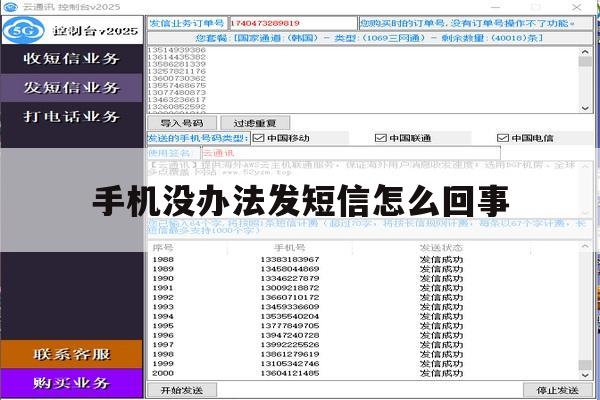This screenshot has width=600, height=400.
Task: Click the 5G cloud logo icon
Action: click(23, 30)
